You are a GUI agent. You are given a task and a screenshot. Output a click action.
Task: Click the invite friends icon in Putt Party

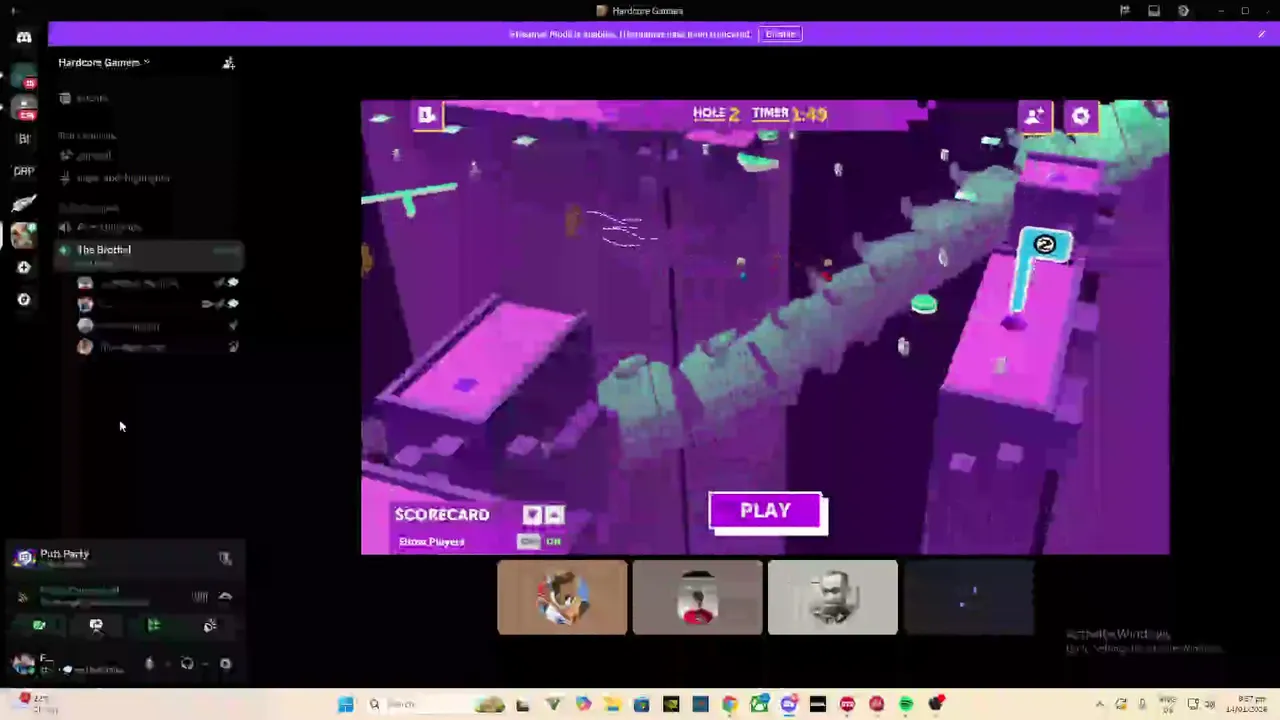coord(1035,116)
